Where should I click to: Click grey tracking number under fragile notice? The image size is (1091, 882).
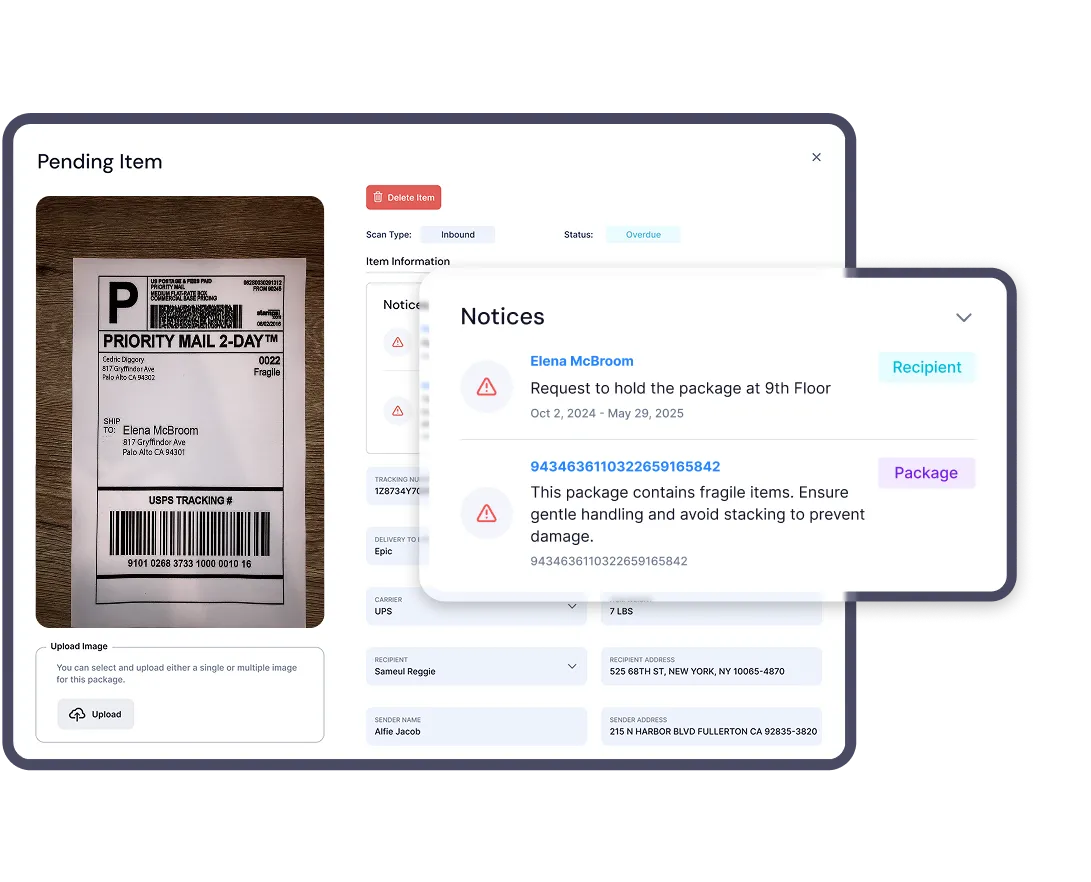tap(609, 561)
